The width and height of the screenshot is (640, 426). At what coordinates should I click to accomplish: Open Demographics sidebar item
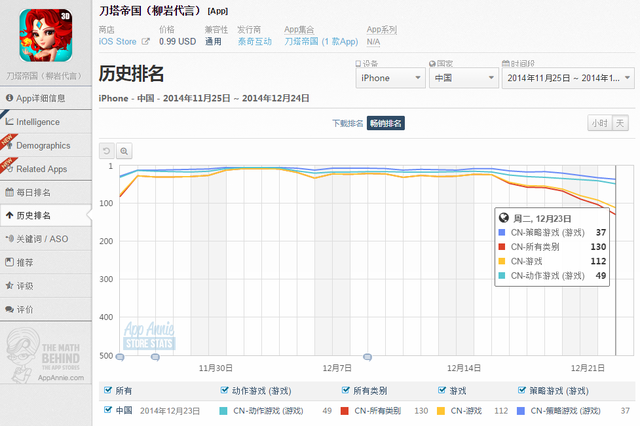tap(46, 145)
